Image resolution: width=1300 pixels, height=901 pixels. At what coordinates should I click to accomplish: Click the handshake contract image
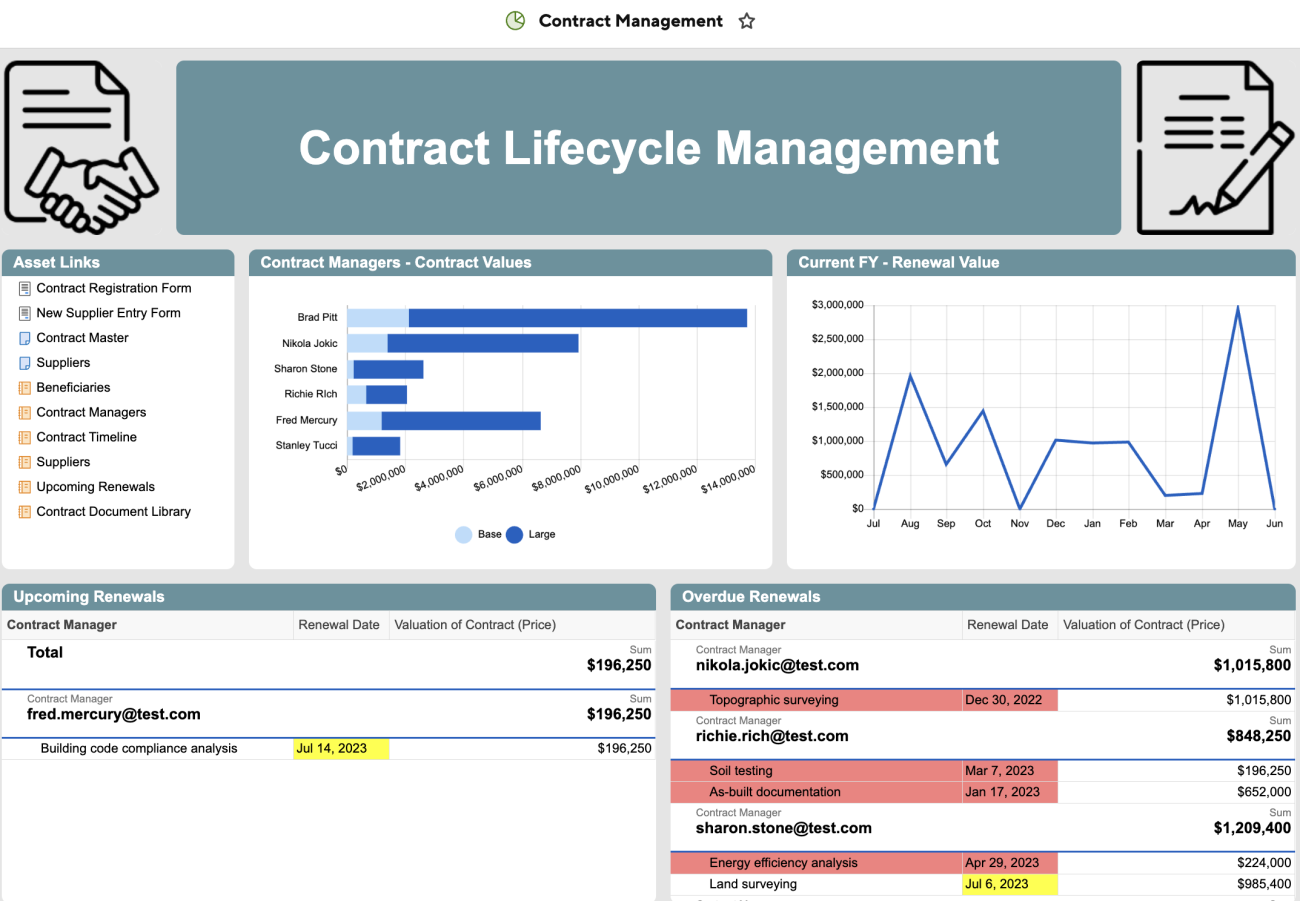click(82, 147)
